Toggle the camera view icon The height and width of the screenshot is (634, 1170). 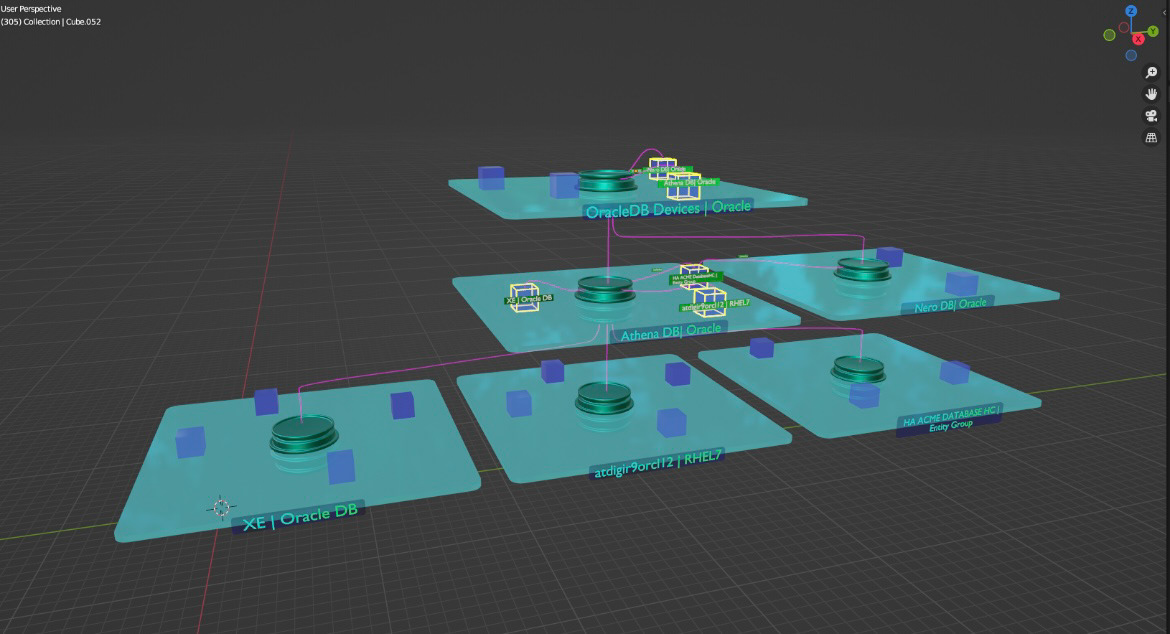point(1151,116)
